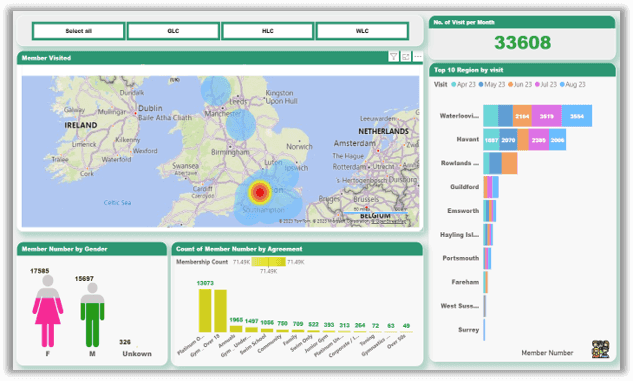Click the tallest Platinum agreement bar 13073
This screenshot has height=381, width=633.
pyautogui.click(x=205, y=310)
